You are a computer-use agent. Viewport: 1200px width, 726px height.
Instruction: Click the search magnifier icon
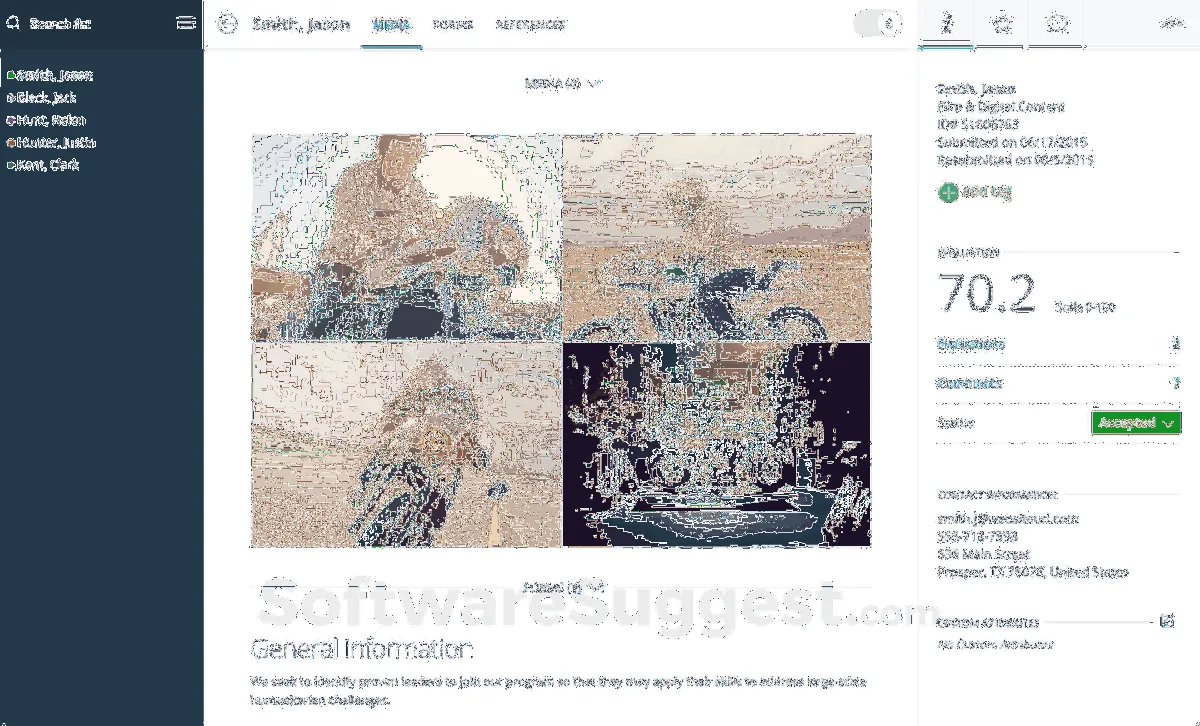point(13,23)
